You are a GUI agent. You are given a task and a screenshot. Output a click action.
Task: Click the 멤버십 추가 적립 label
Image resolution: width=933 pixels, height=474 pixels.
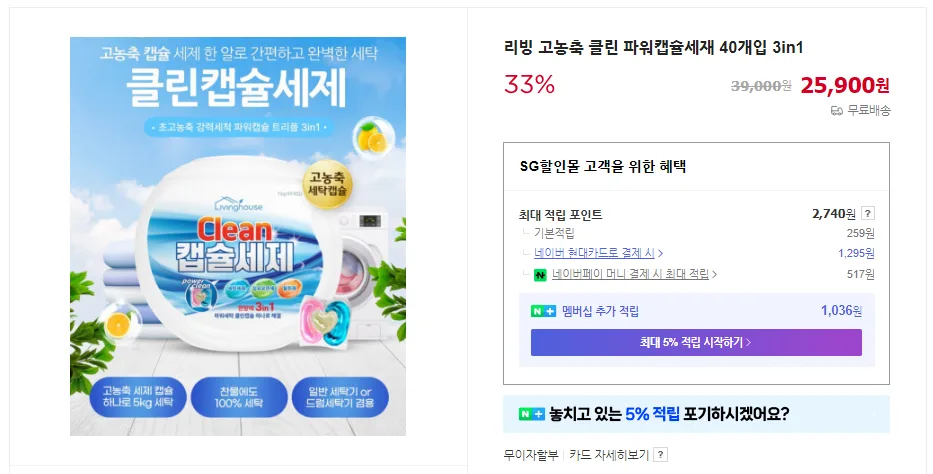[600, 311]
